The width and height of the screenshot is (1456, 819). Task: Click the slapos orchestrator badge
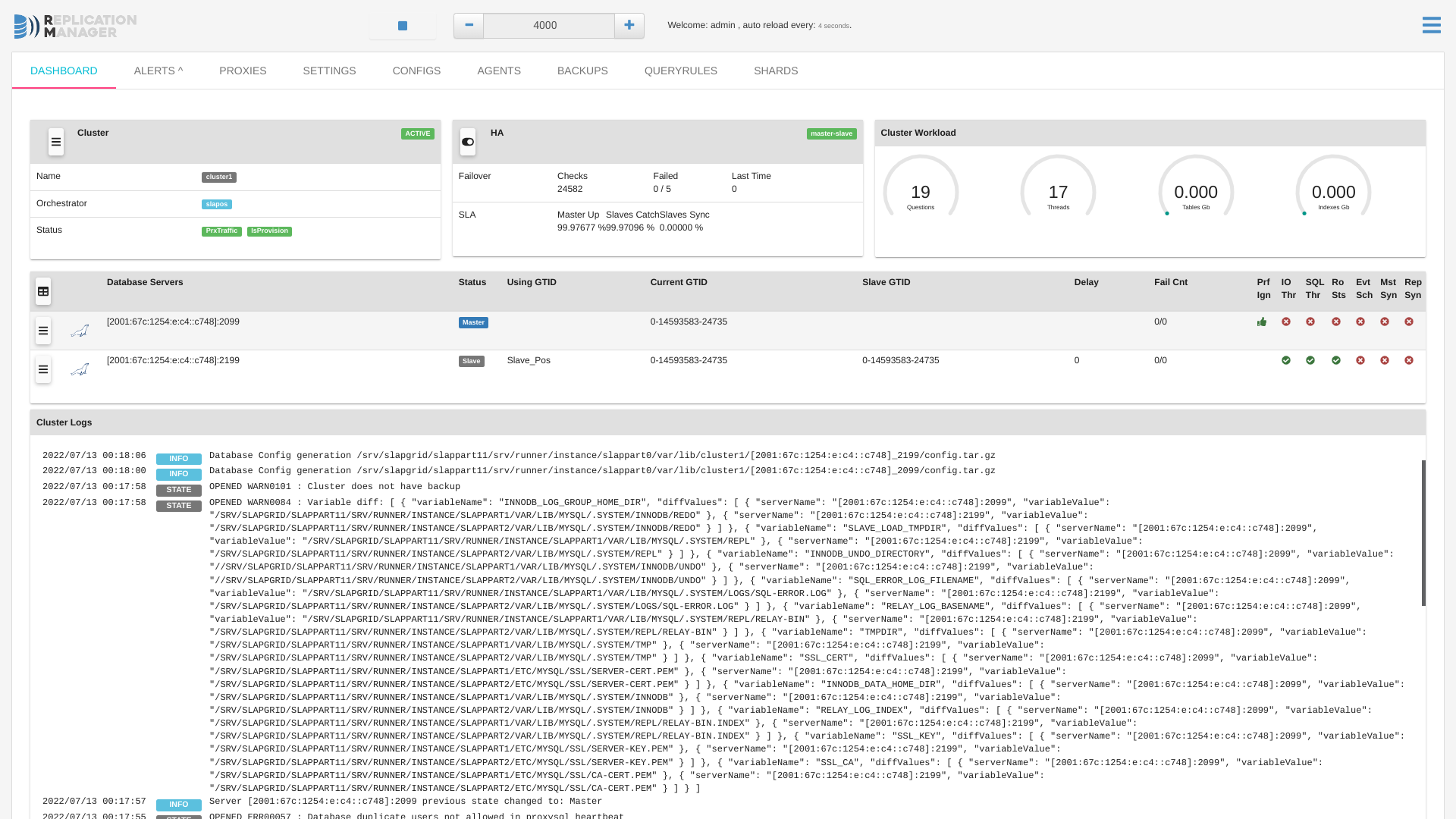coord(217,205)
